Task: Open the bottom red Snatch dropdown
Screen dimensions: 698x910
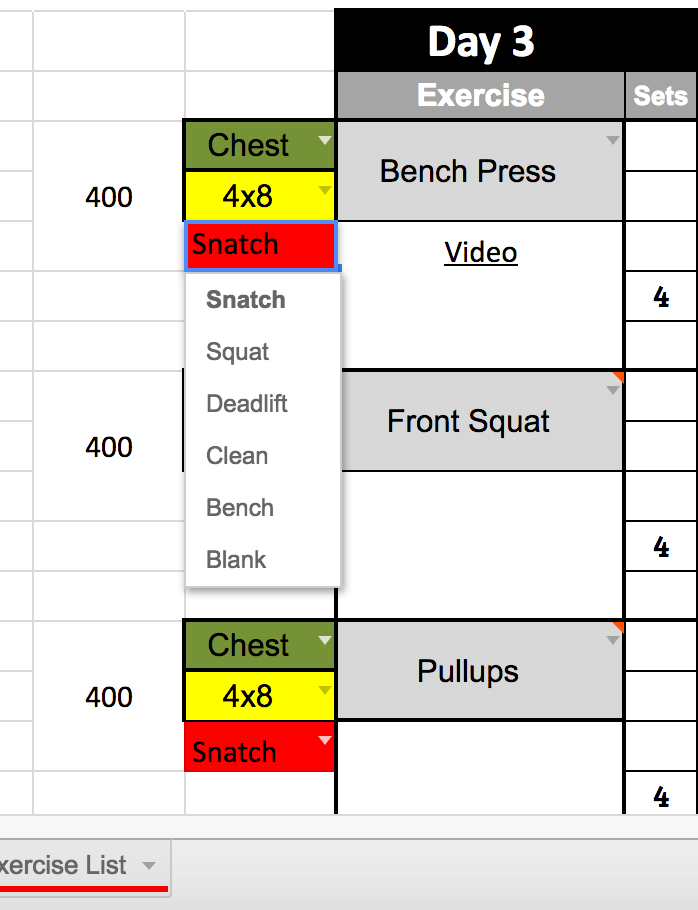Action: [x=324, y=741]
